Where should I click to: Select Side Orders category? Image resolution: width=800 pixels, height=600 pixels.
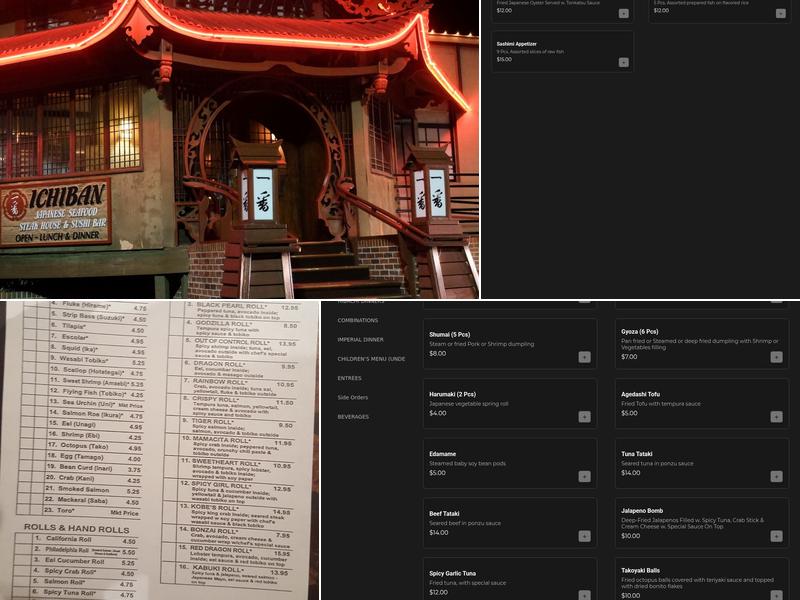pyautogui.click(x=352, y=397)
